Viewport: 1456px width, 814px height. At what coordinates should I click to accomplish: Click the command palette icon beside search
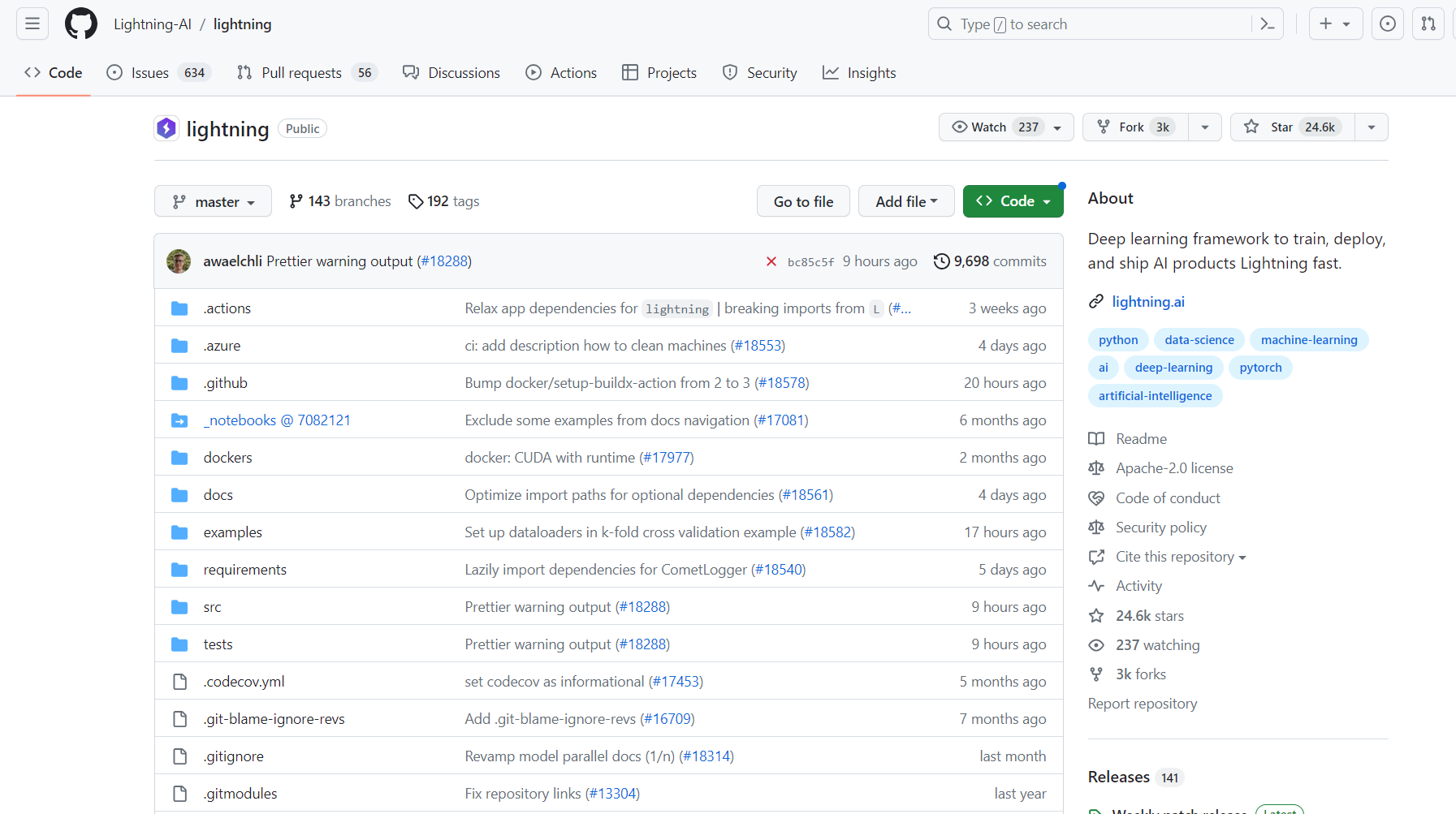pos(1267,24)
